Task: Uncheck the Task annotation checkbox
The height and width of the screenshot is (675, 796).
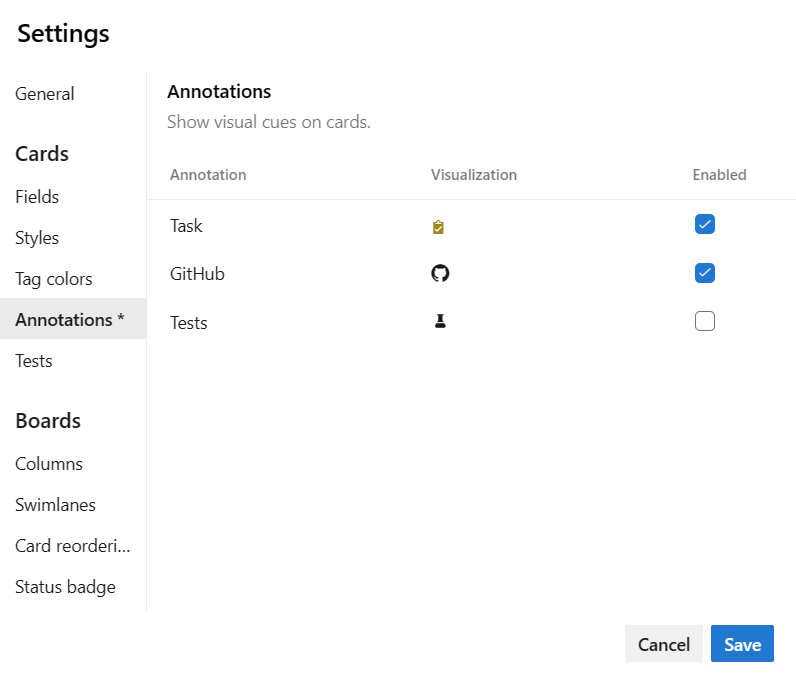Action: (x=705, y=224)
